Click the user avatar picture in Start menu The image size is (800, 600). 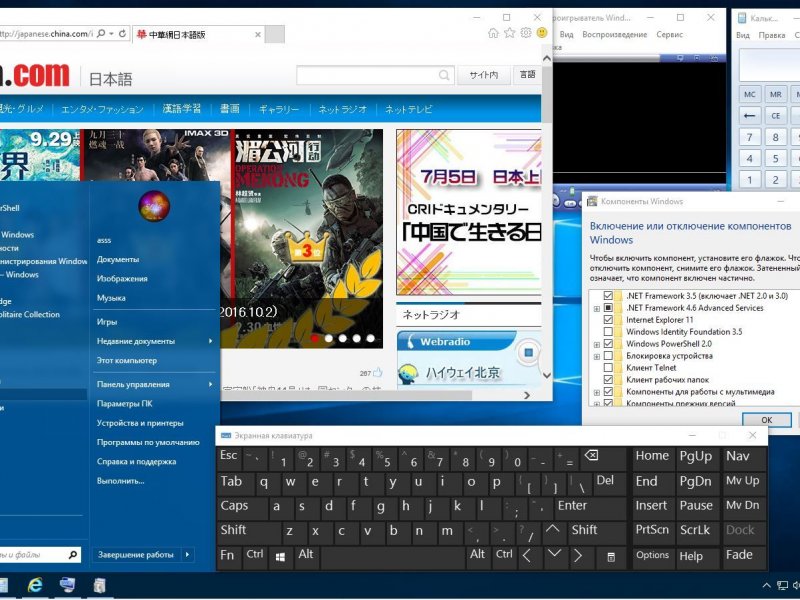[154, 206]
